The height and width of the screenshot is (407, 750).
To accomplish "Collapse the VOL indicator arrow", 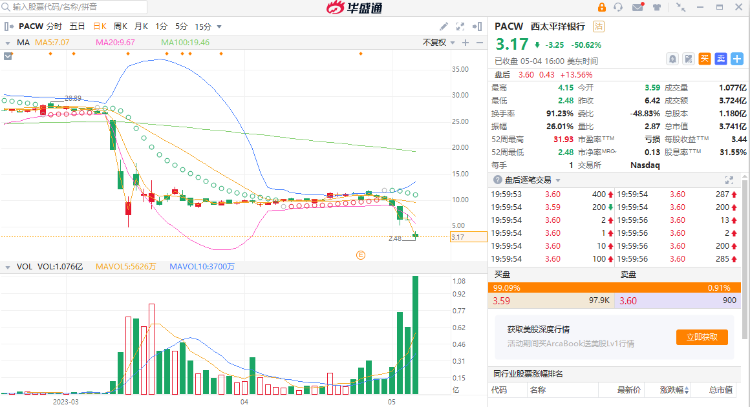I will click(x=8, y=267).
